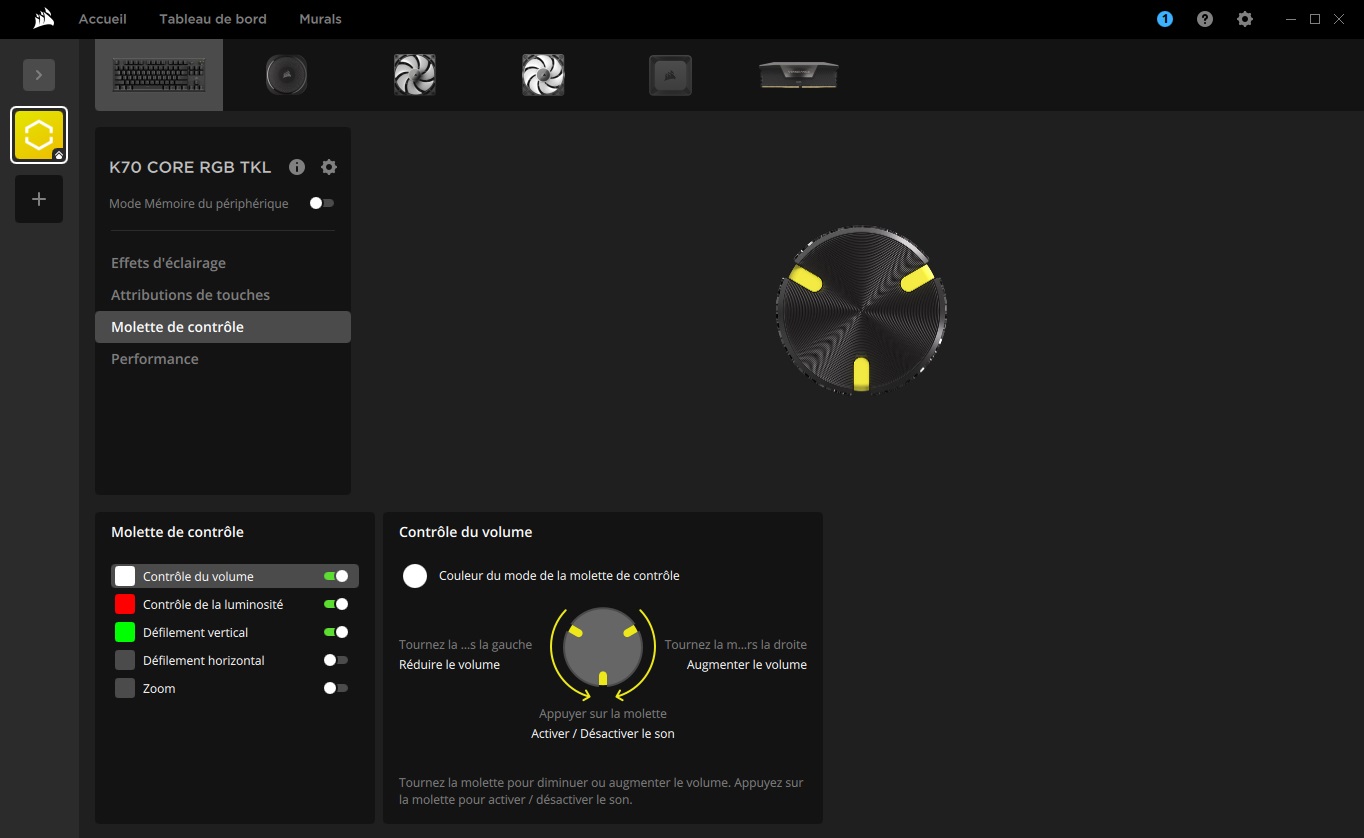
Task: Open the iCUE global settings gear
Action: [x=1244, y=19]
